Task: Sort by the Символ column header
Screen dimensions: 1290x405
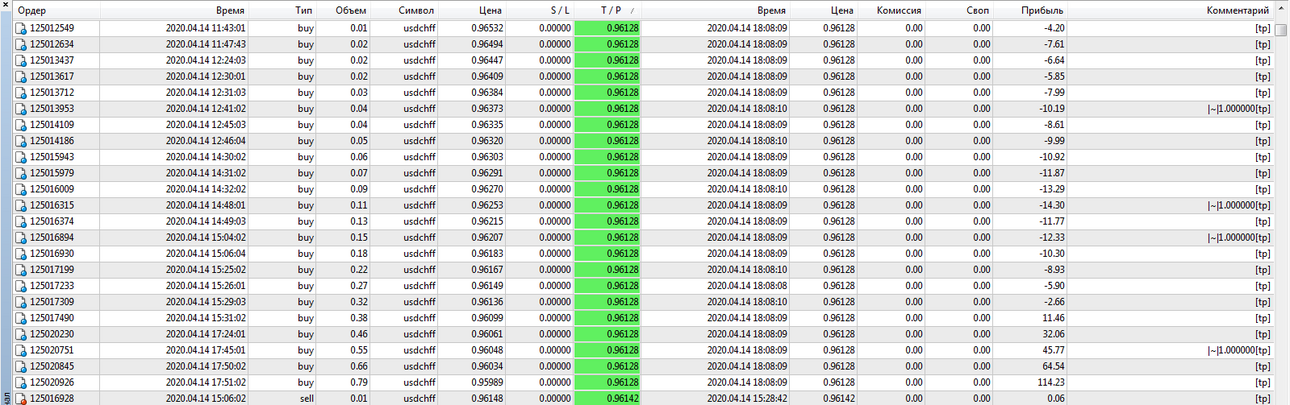Action: tap(405, 9)
